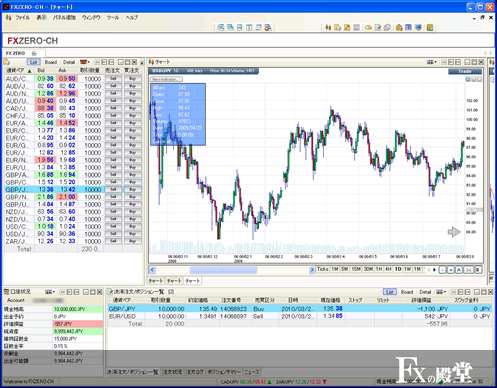This screenshot has height=388, width=497.
Task: Expand the rate panel side arrow
Action: point(142,62)
